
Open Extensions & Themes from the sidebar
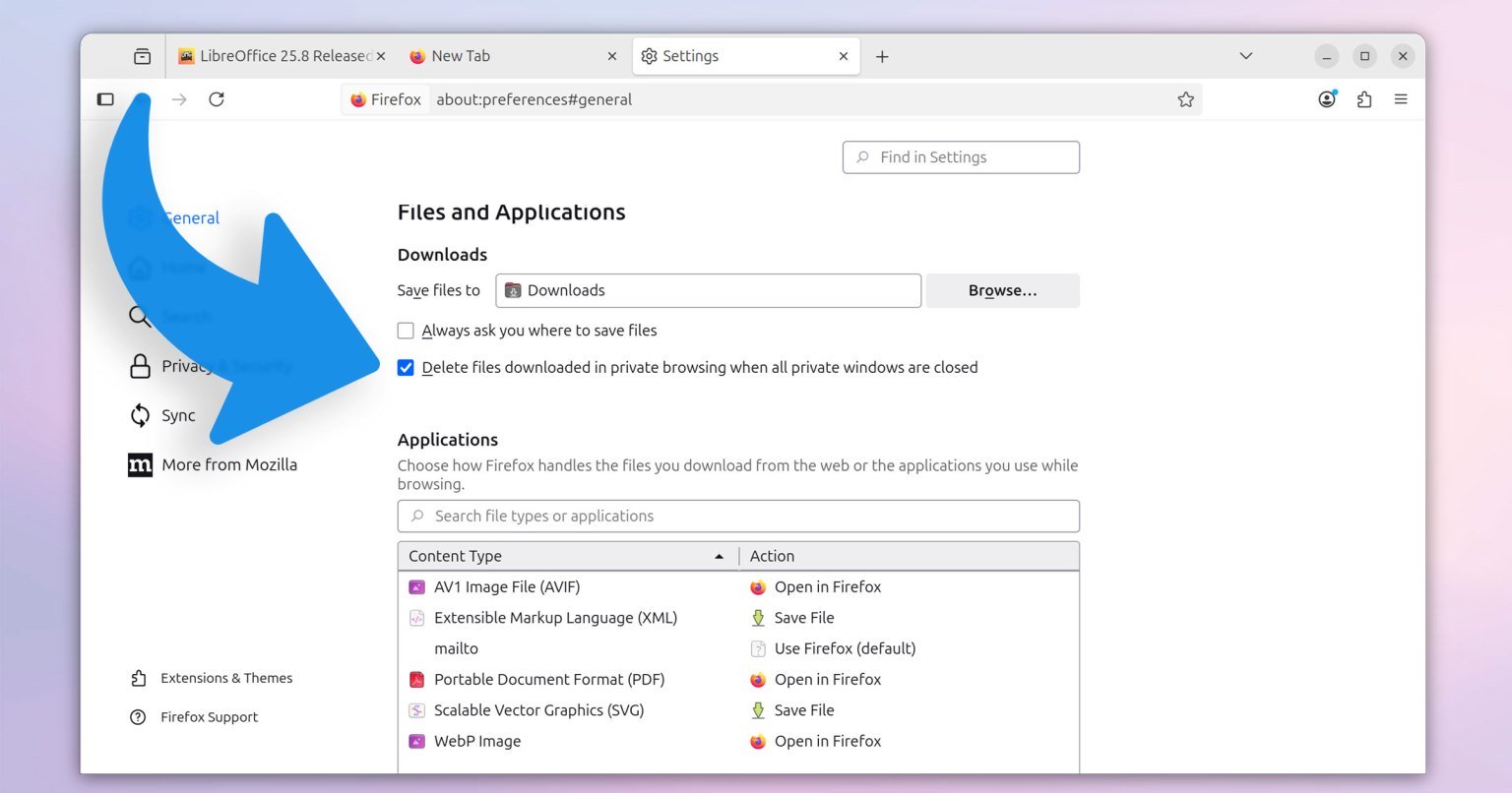(212, 678)
